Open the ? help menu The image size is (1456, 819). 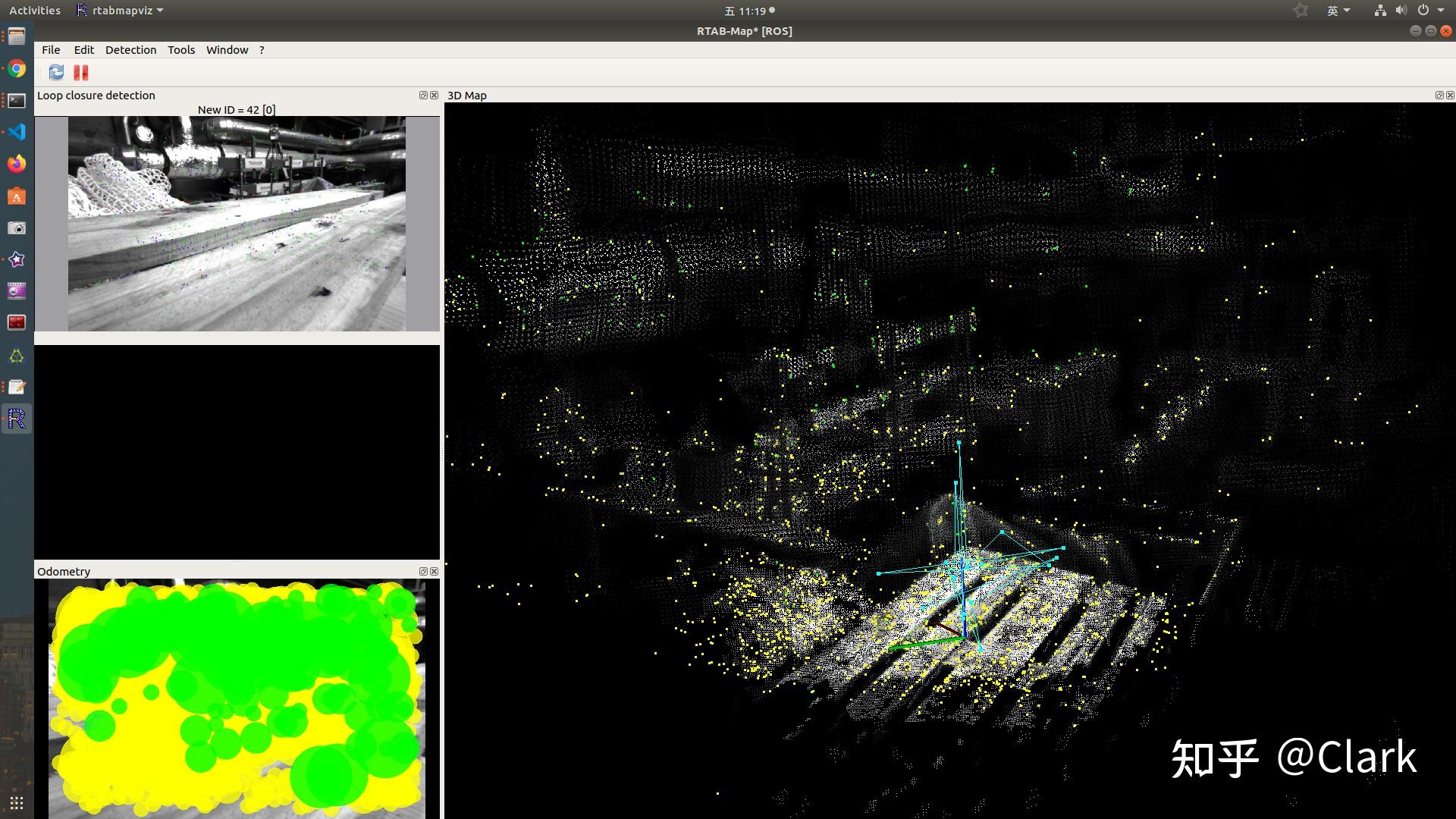tap(262, 50)
